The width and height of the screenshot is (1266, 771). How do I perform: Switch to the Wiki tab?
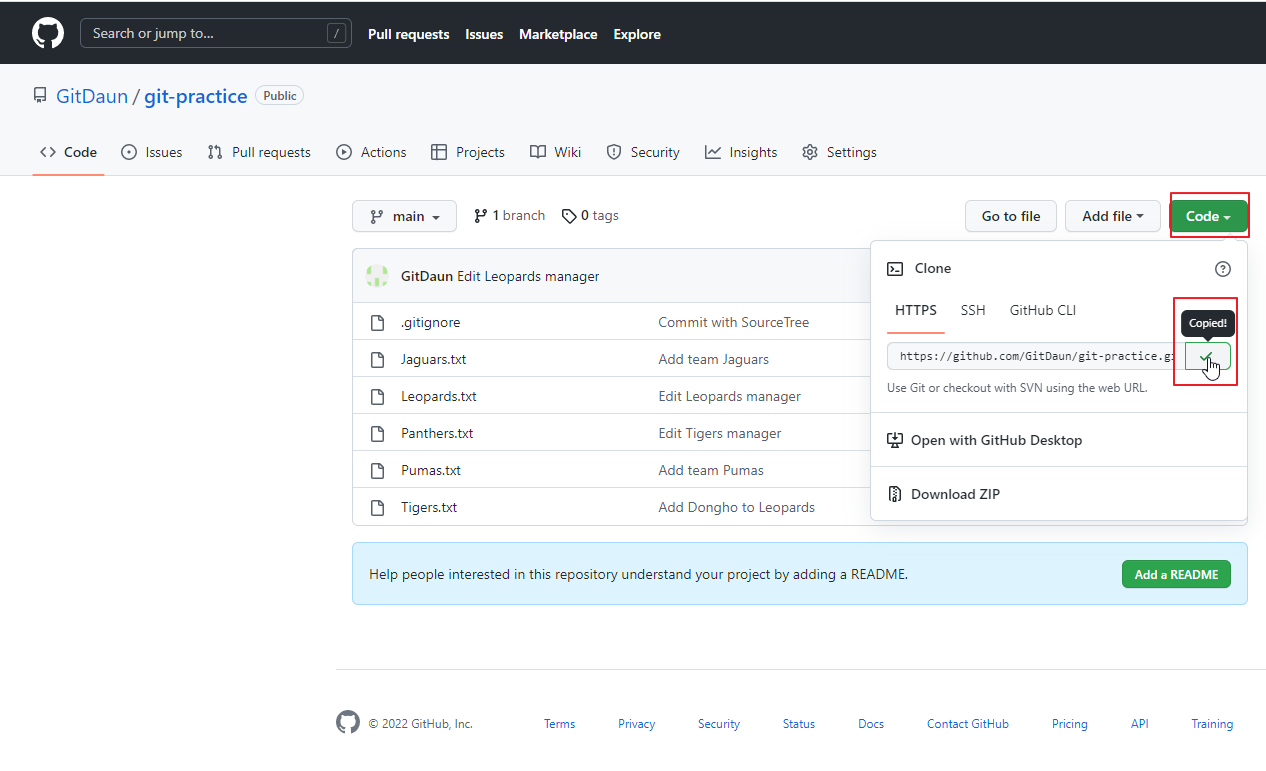[x=555, y=152]
